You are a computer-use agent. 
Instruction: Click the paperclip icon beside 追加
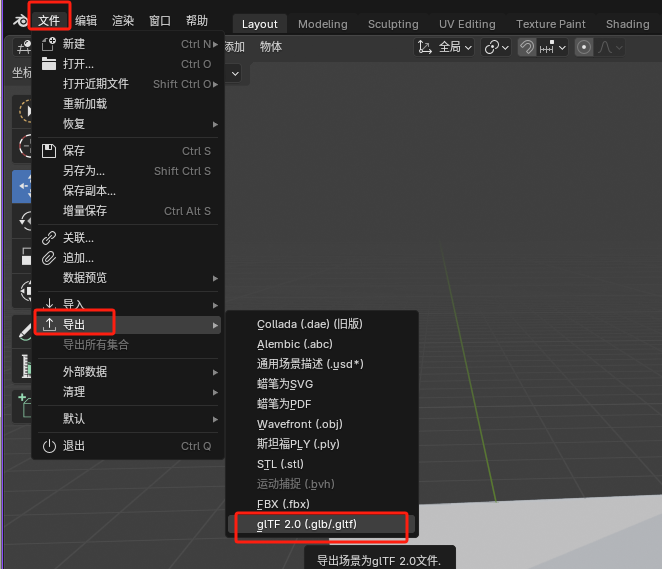(49, 258)
